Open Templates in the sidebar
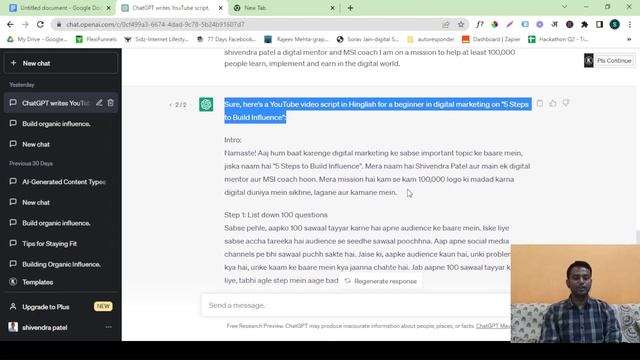Viewport: 640px width, 360px height. click(60, 282)
